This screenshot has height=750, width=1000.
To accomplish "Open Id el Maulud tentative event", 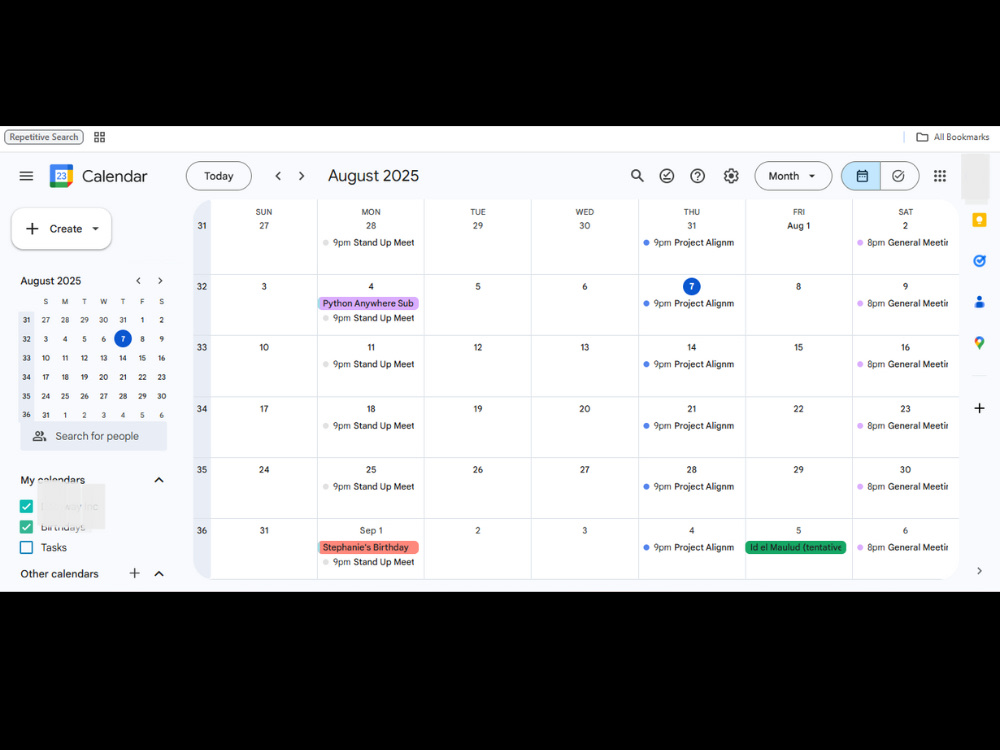I will [796, 547].
